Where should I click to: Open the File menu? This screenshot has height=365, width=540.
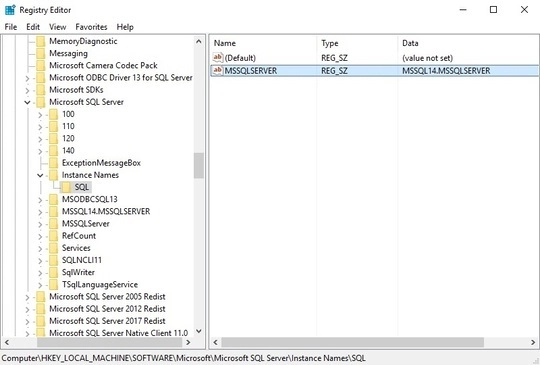pyautogui.click(x=11, y=27)
